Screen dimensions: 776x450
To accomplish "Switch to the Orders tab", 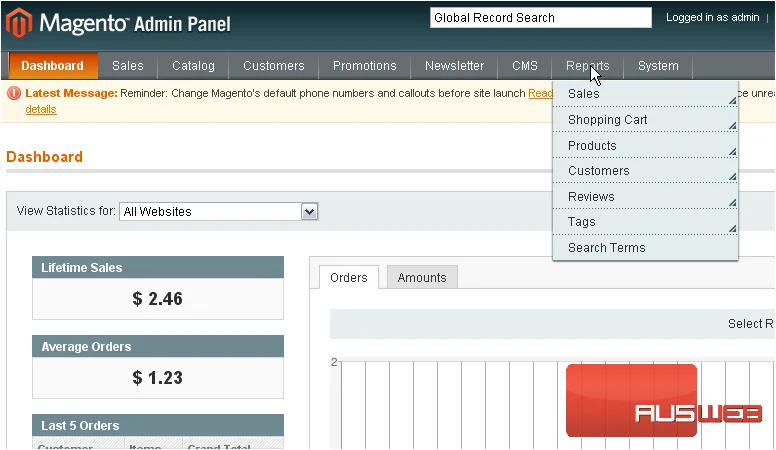I will point(349,278).
